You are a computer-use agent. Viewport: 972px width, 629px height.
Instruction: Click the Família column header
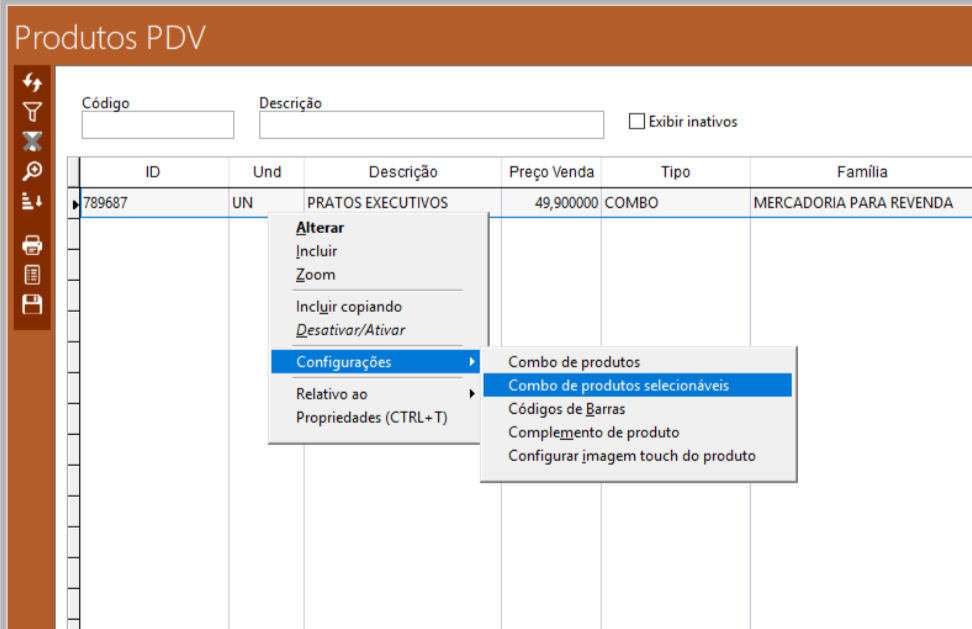861,172
